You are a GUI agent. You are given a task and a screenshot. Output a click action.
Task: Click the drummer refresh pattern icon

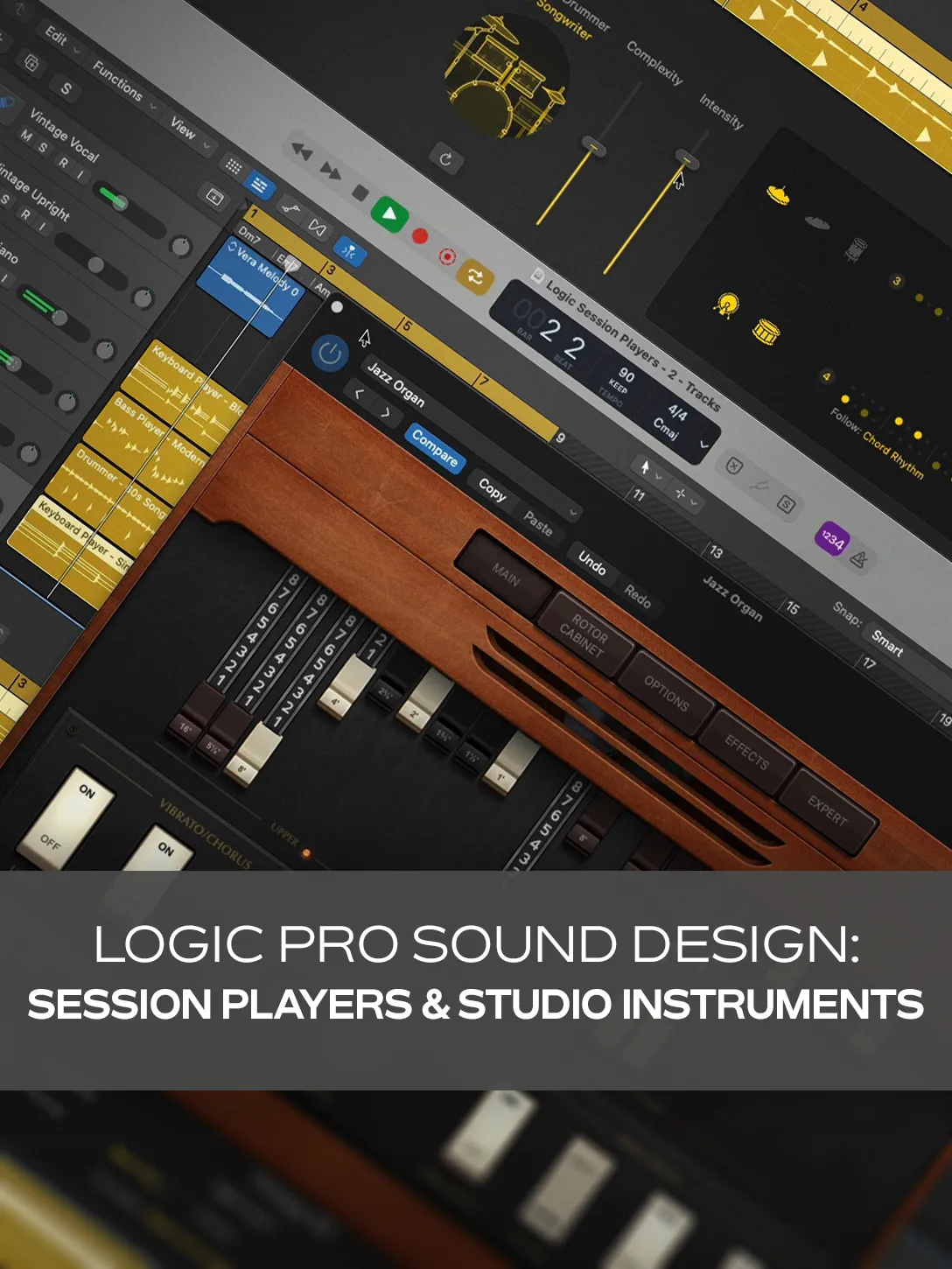(x=444, y=158)
